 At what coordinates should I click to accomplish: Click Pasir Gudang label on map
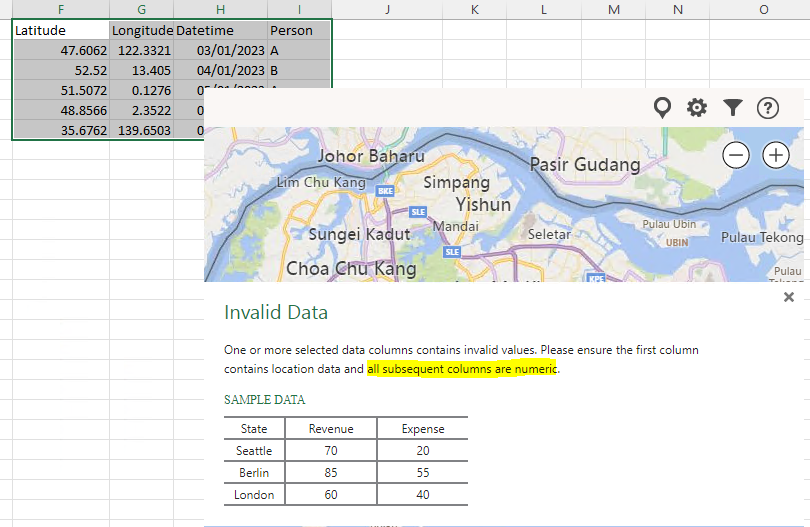pos(585,164)
